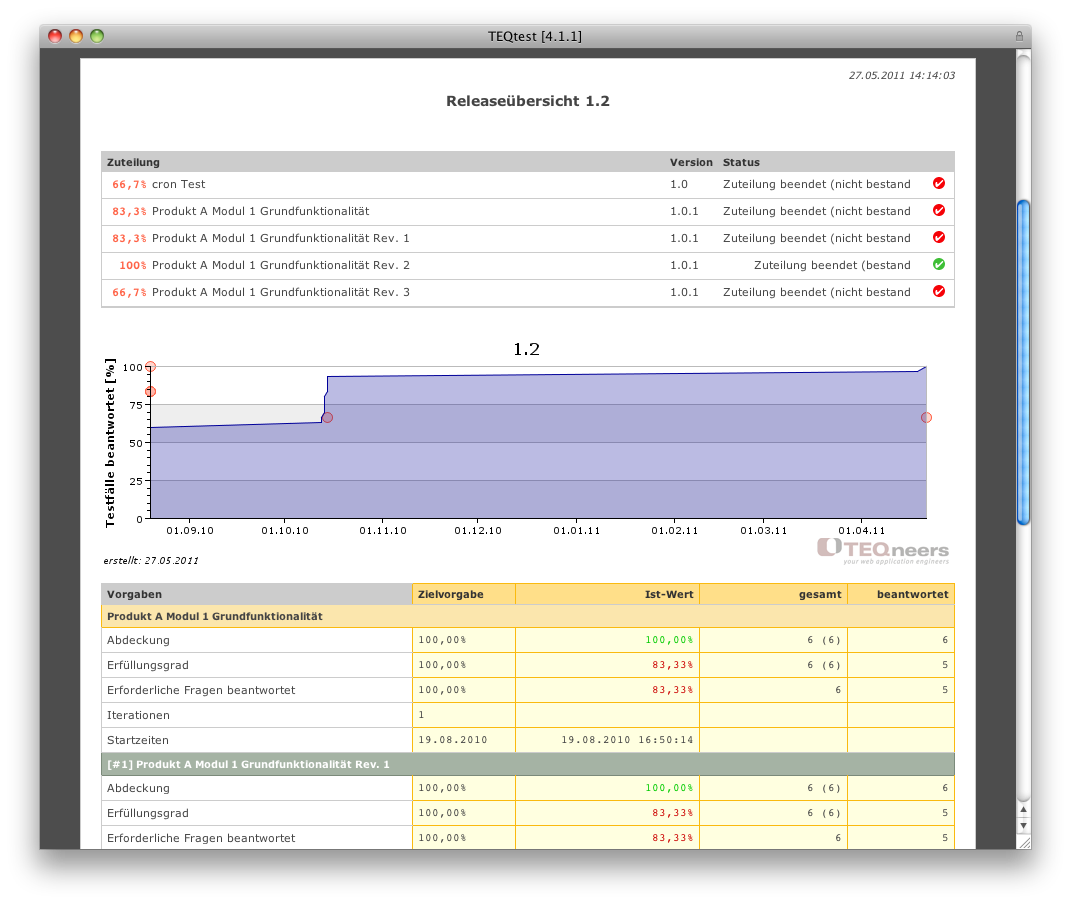Click the chart marker just below 100

click(x=151, y=391)
